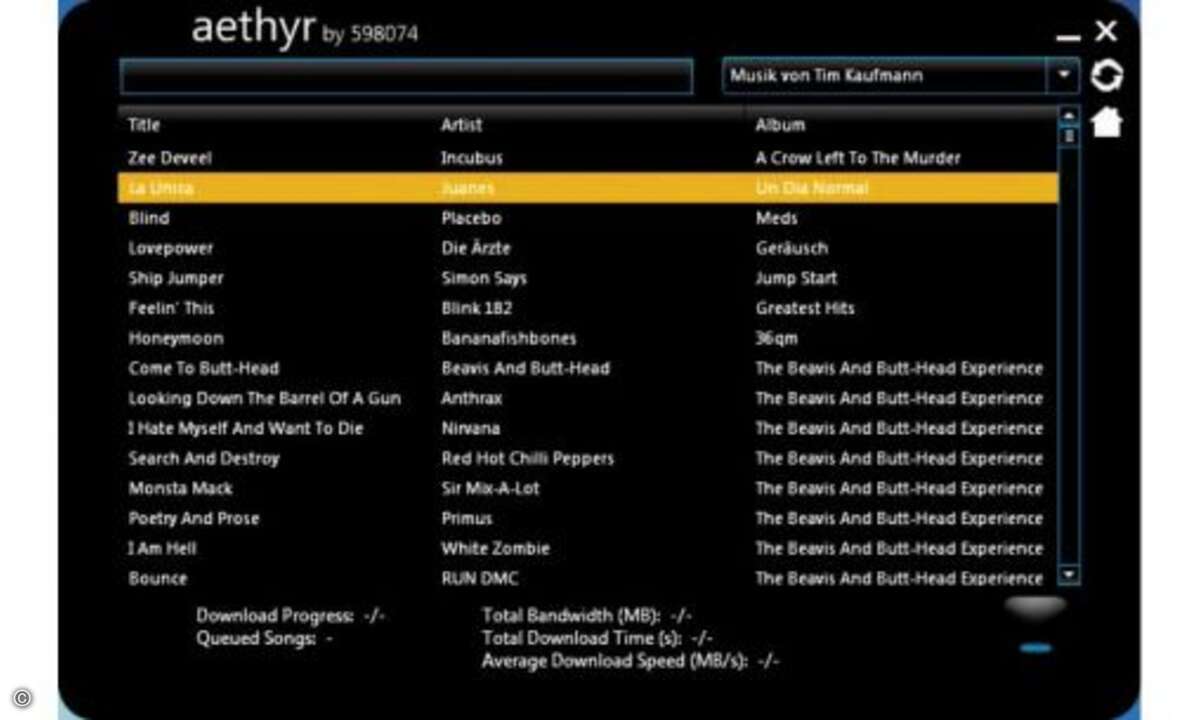Click the artist RUN DMC

click(480, 578)
